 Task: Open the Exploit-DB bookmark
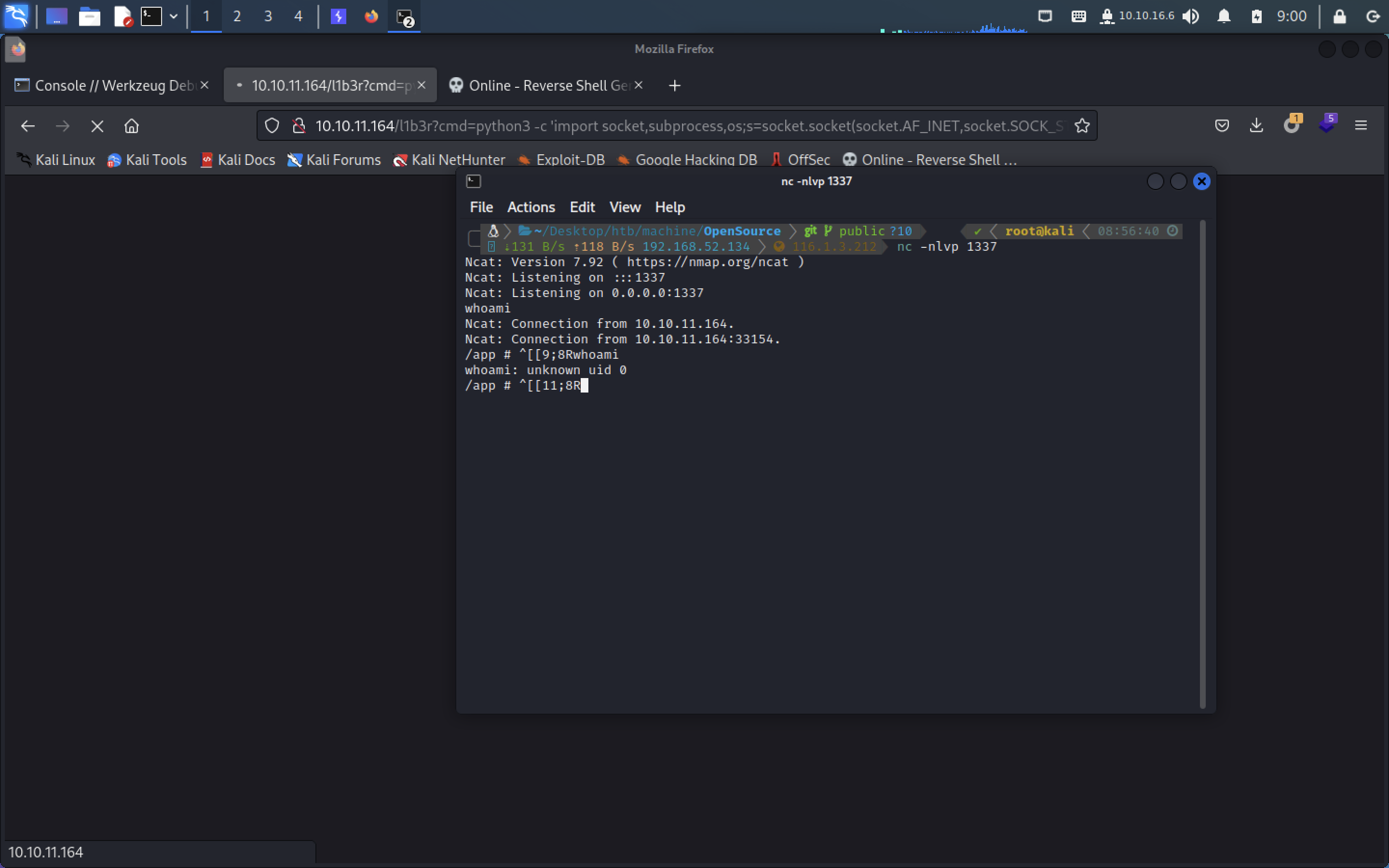click(561, 160)
